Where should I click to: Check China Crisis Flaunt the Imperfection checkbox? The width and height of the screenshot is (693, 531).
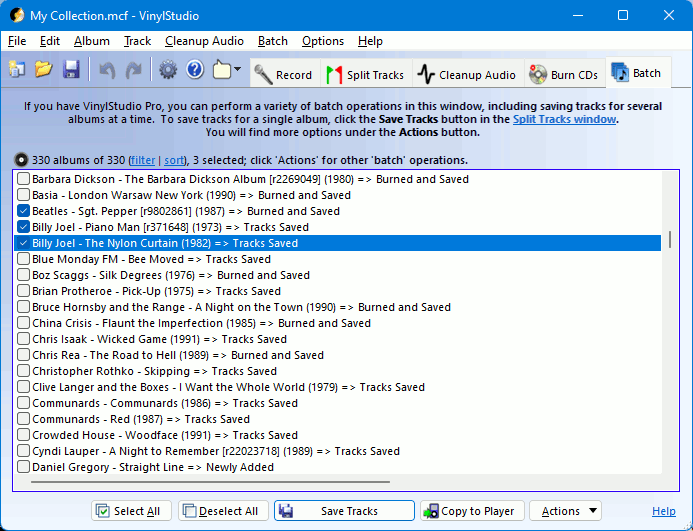pos(23,323)
